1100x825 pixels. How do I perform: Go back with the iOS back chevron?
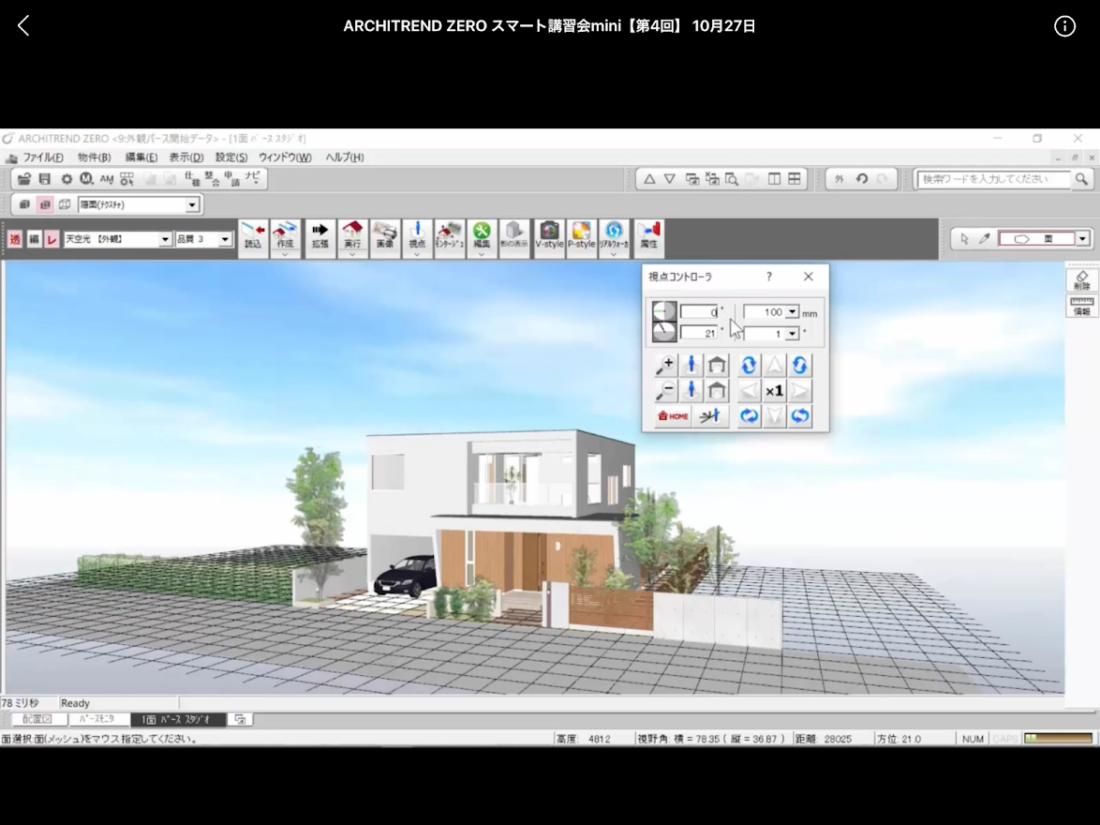click(24, 26)
